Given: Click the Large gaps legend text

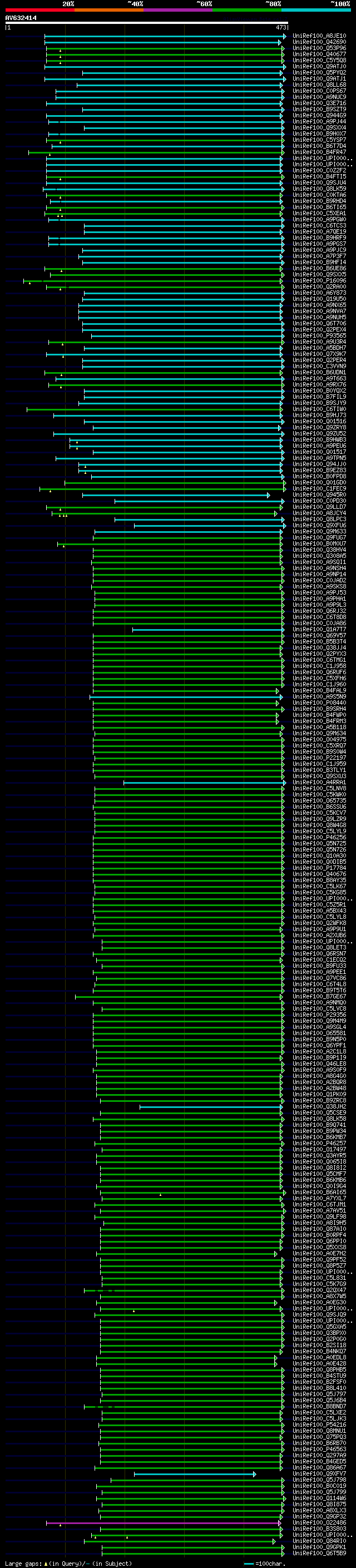Looking at the screenshot, I should pos(68,1563).
